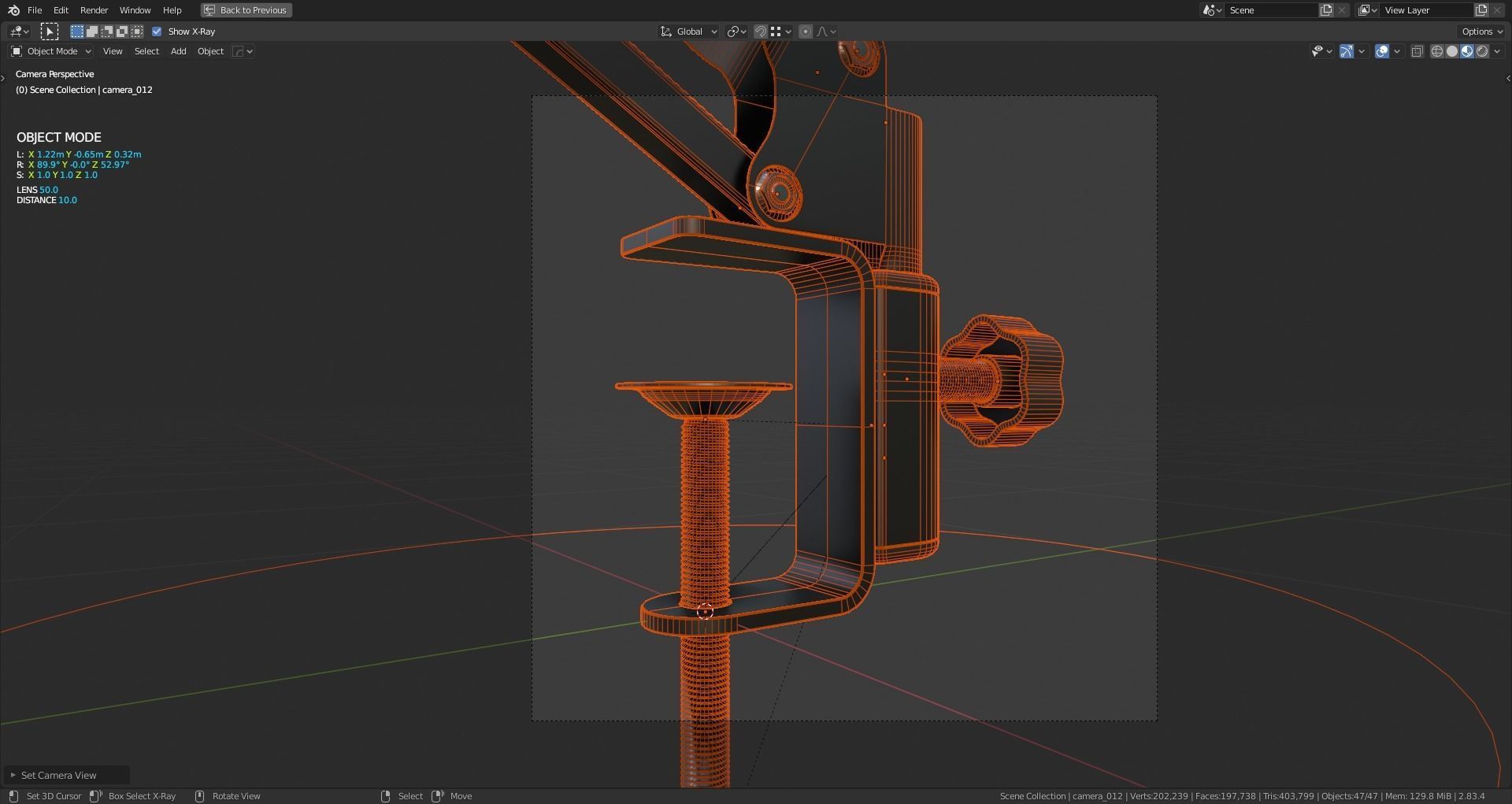Open the viewport Object menu
Screen dimensions: 1512x804
[x=210, y=51]
